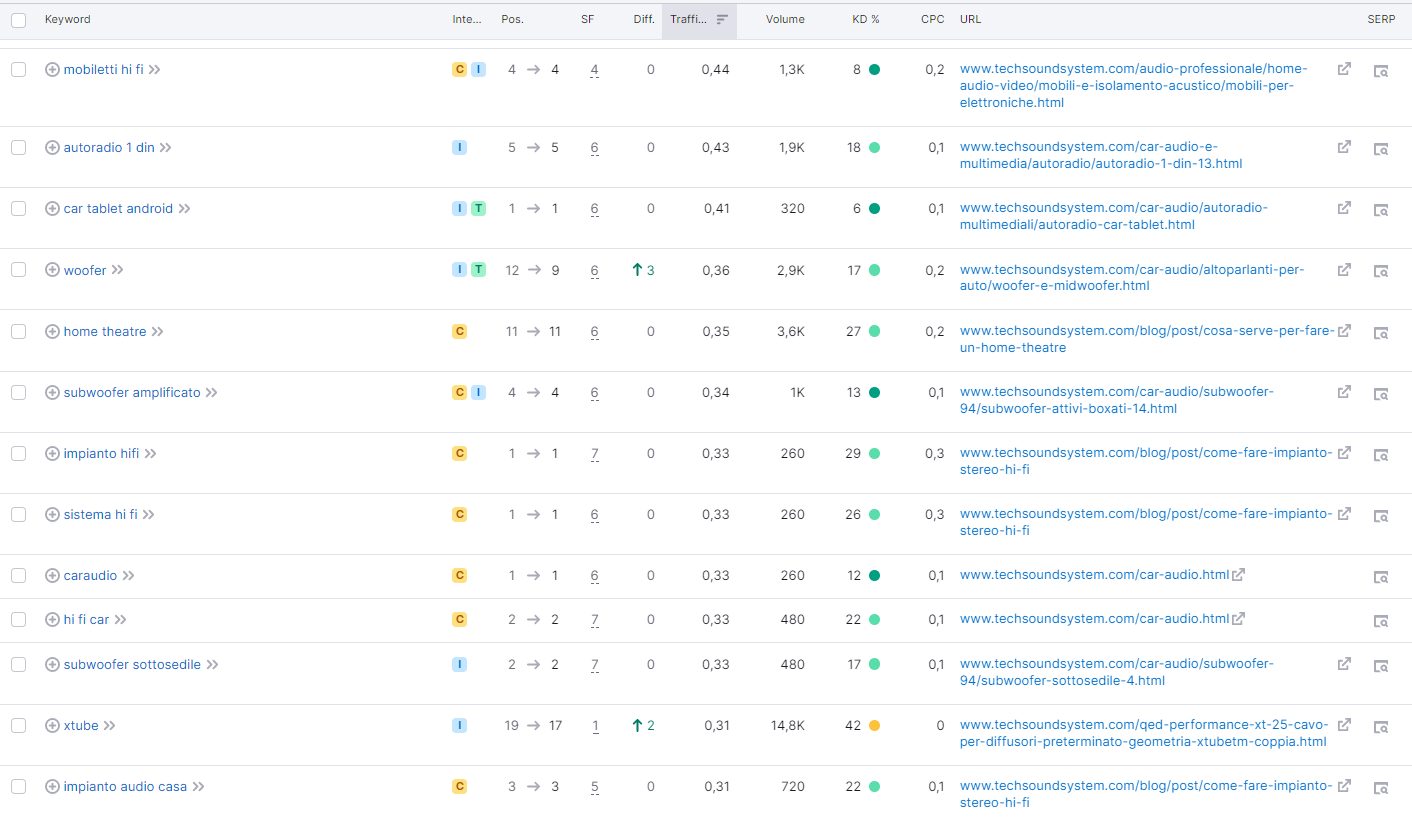This screenshot has width=1412, height=821.
Task: Open the cosa-serve-per-fare-un-home-theatre blog URL
Action: click(x=1147, y=339)
